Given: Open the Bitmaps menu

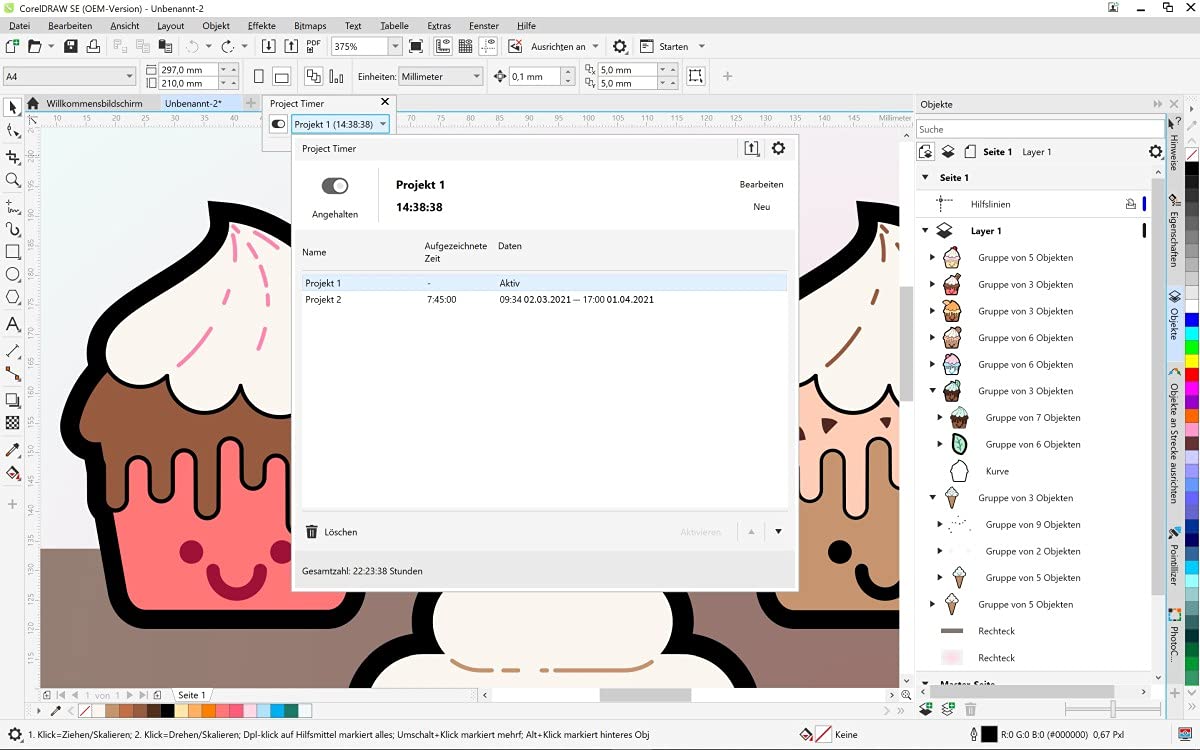Looking at the screenshot, I should [x=310, y=26].
